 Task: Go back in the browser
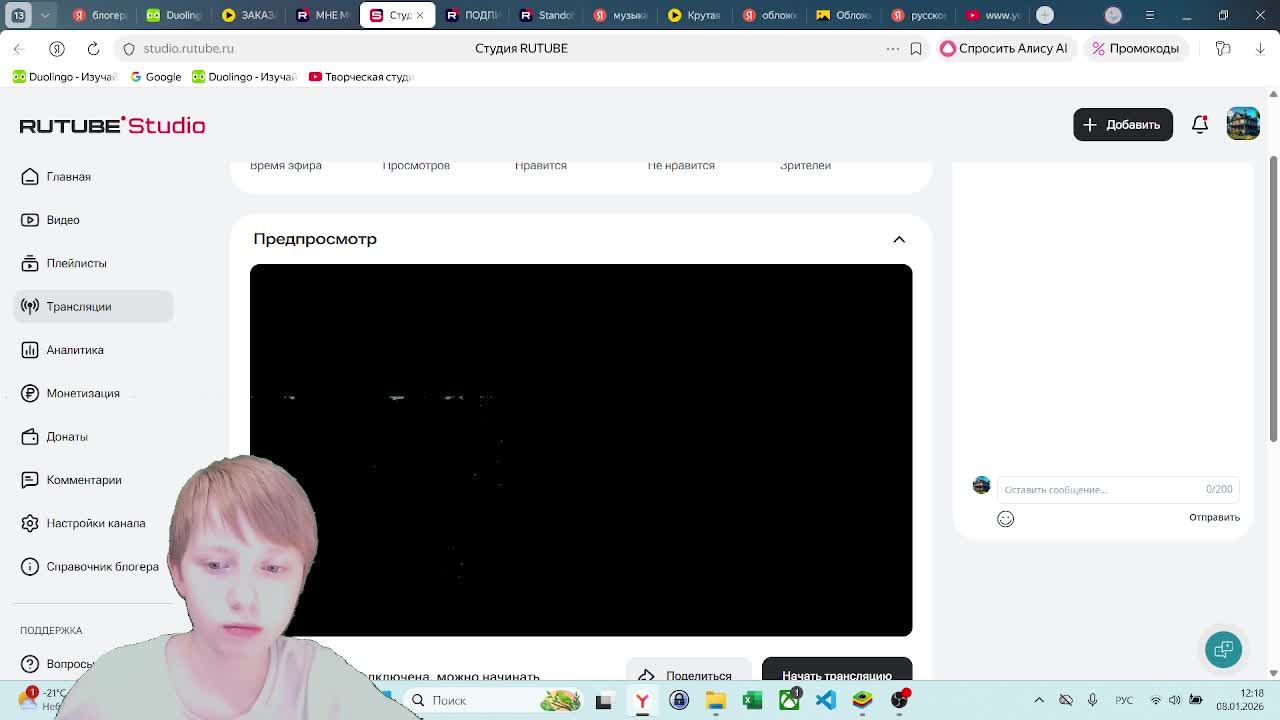pyautogui.click(x=19, y=48)
